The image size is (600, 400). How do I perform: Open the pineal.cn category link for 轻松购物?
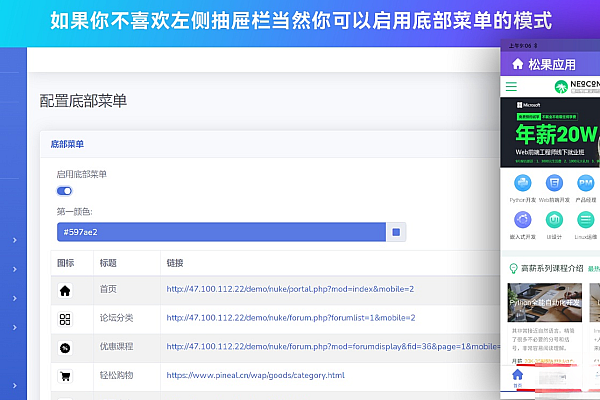pyautogui.click(x=256, y=375)
